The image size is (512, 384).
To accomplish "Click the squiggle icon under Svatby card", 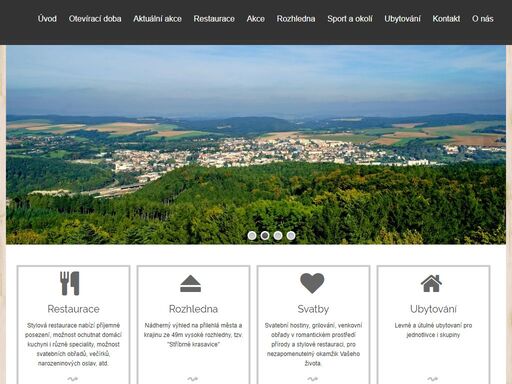I will click(312, 379).
